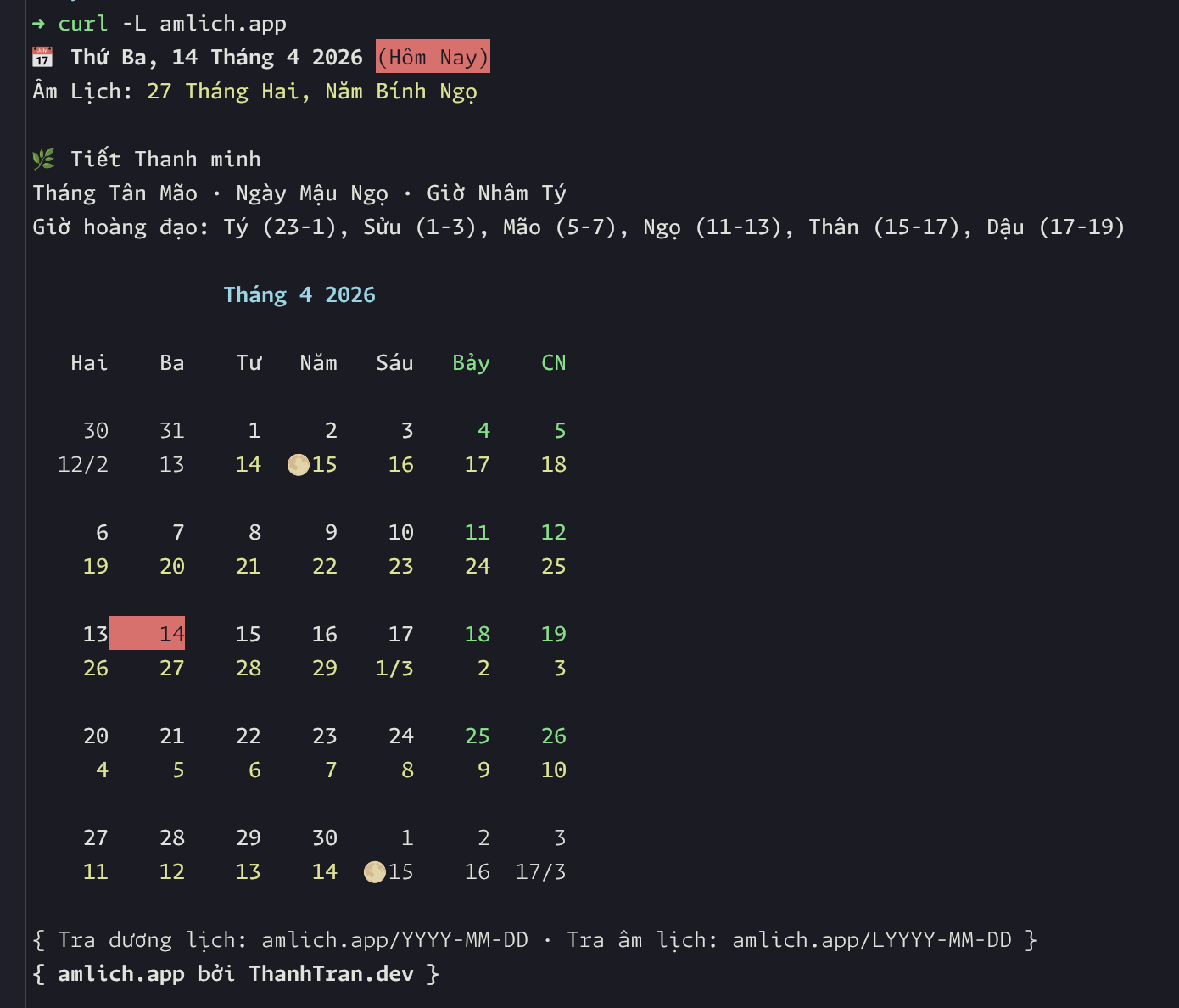
Task: Click the Hai weekday column header
Action: click(89, 363)
